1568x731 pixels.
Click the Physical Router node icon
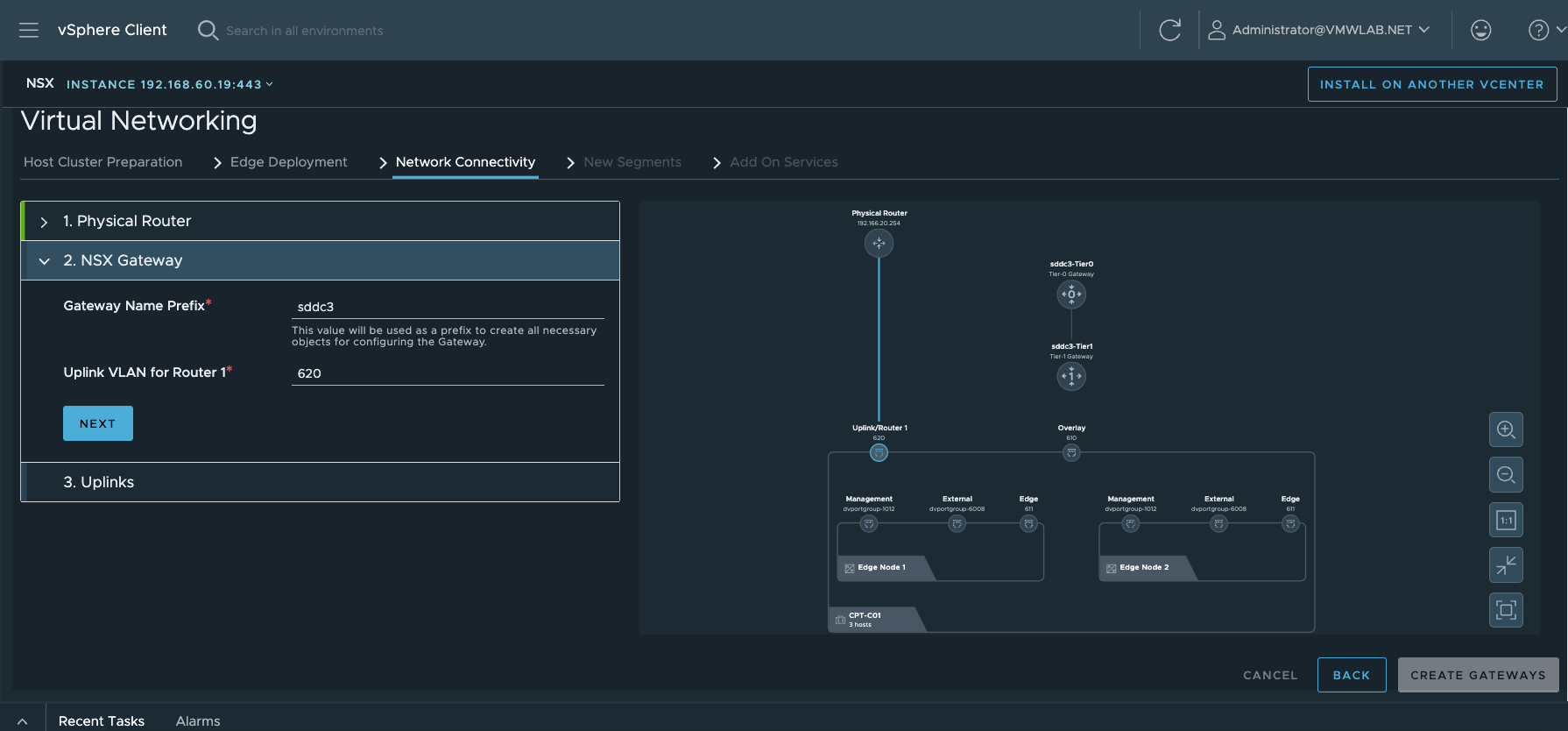point(879,243)
